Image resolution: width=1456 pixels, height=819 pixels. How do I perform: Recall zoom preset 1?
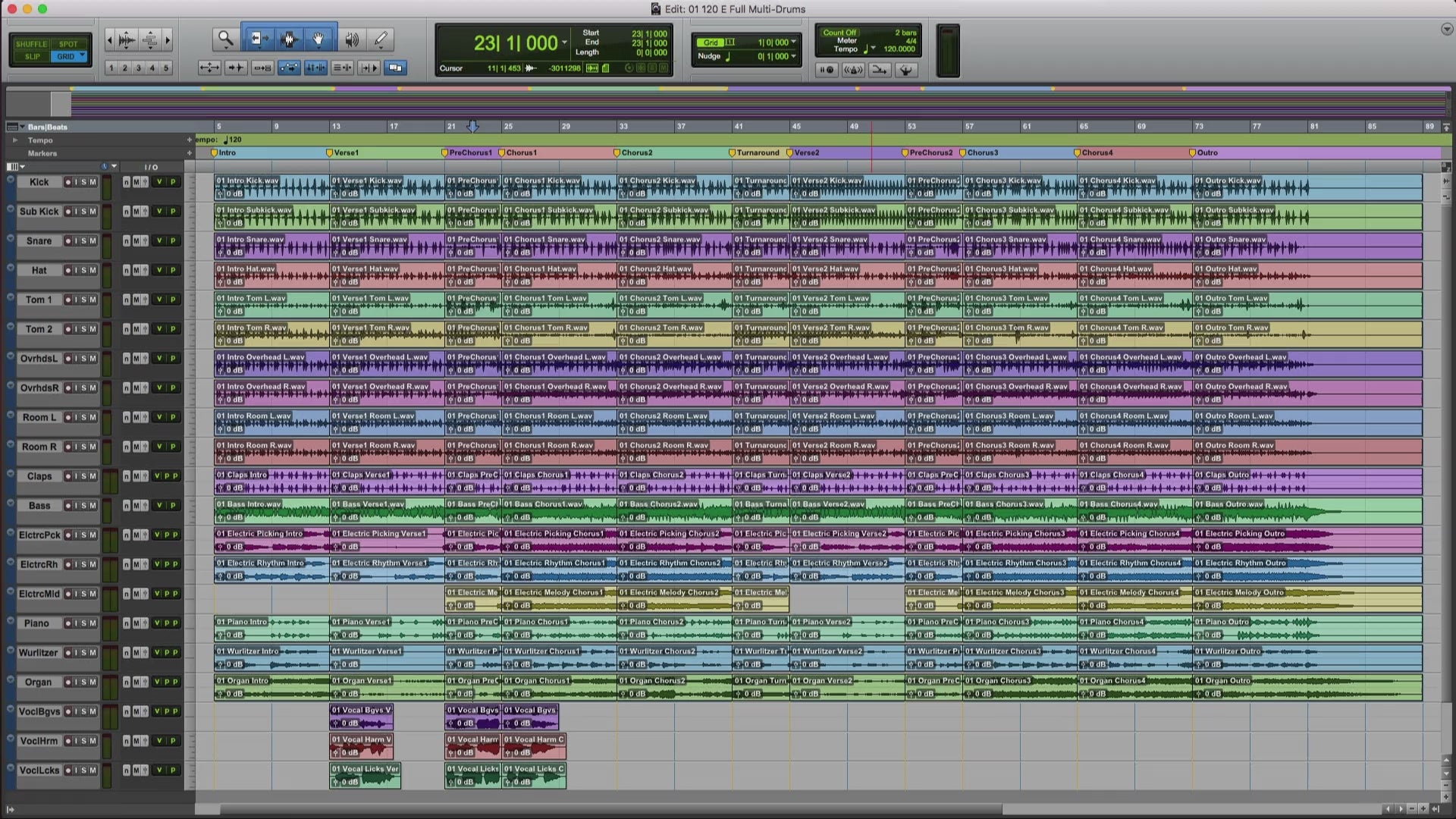[x=111, y=67]
